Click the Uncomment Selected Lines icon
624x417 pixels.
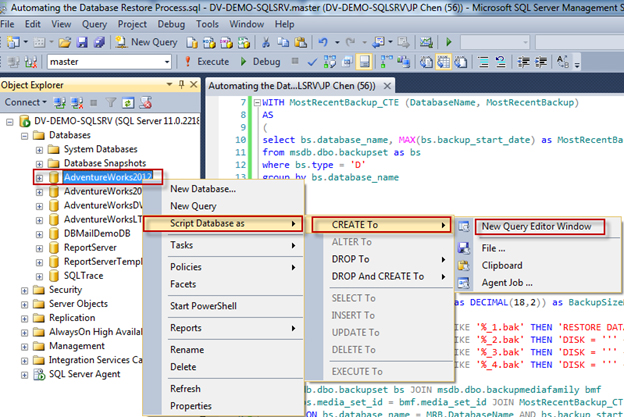click(x=500, y=62)
